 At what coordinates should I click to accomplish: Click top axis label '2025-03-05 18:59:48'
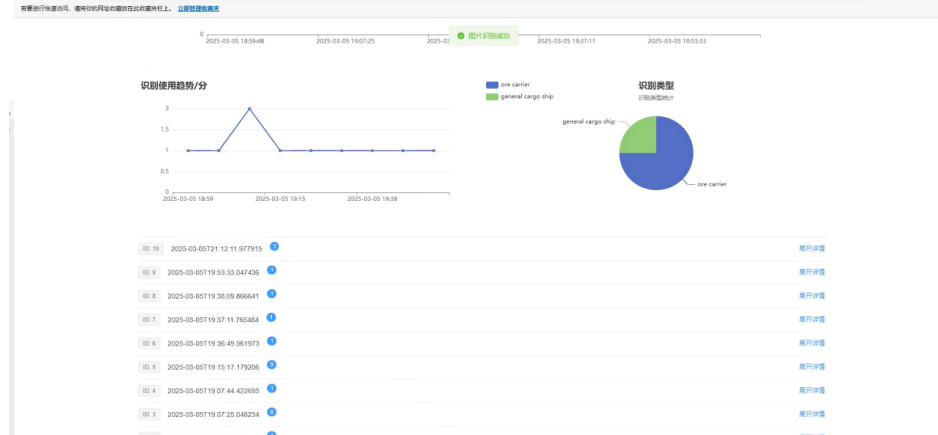(x=235, y=41)
